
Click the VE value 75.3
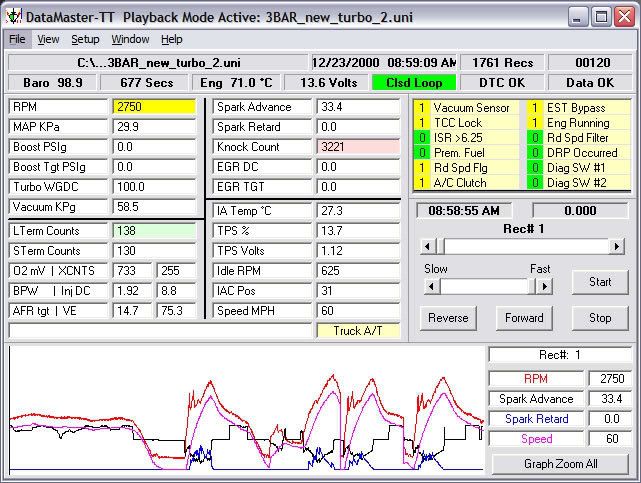[x=177, y=311]
